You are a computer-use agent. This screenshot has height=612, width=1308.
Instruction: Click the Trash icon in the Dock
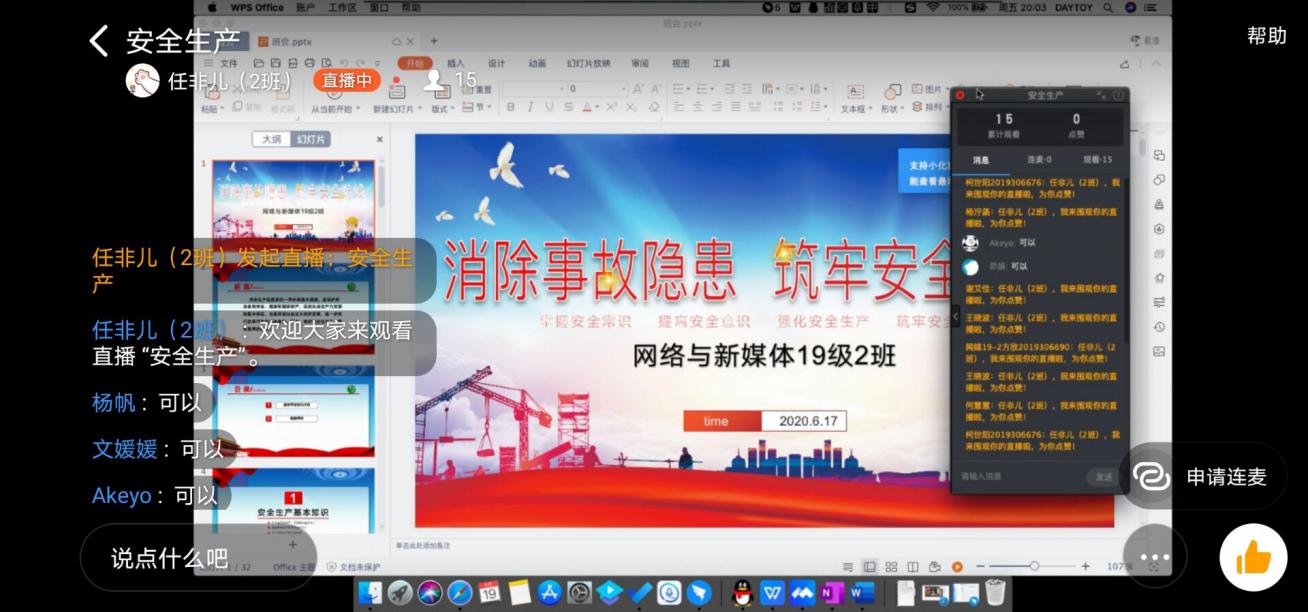[995, 593]
